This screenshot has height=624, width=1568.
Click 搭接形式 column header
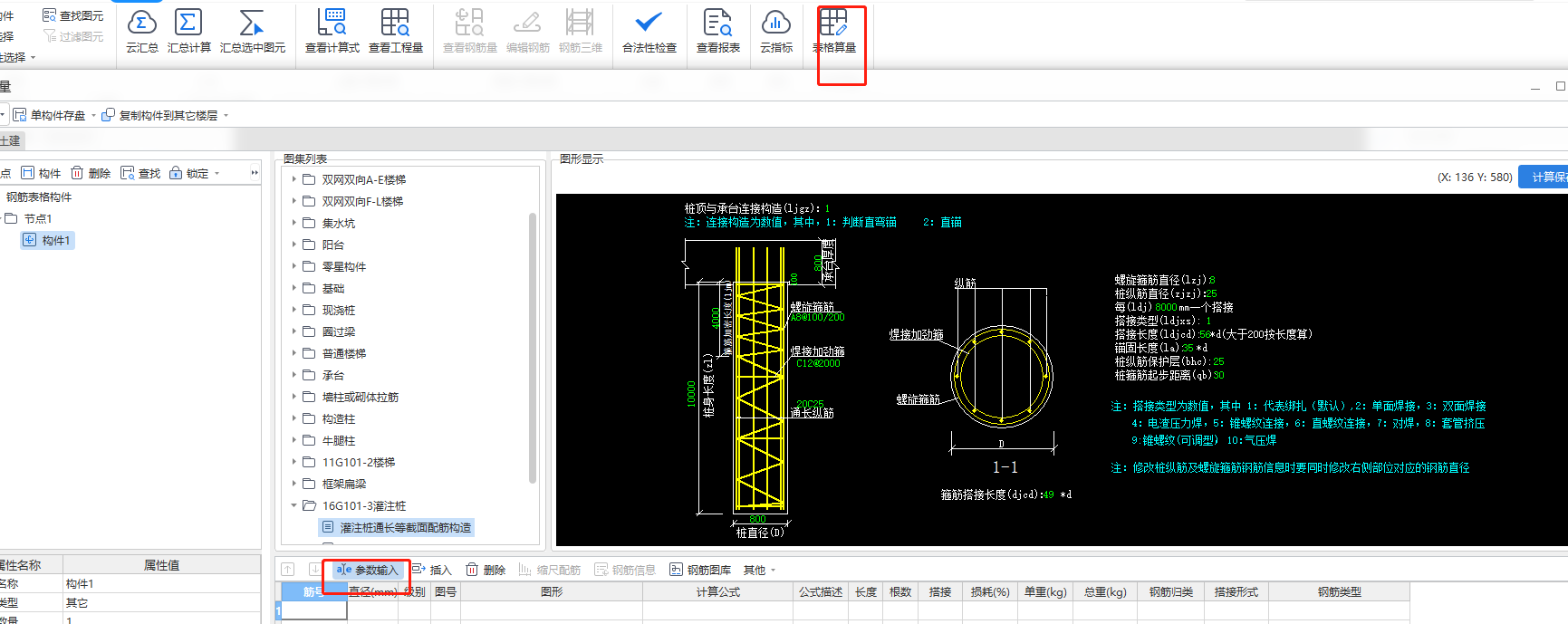[x=1236, y=591]
